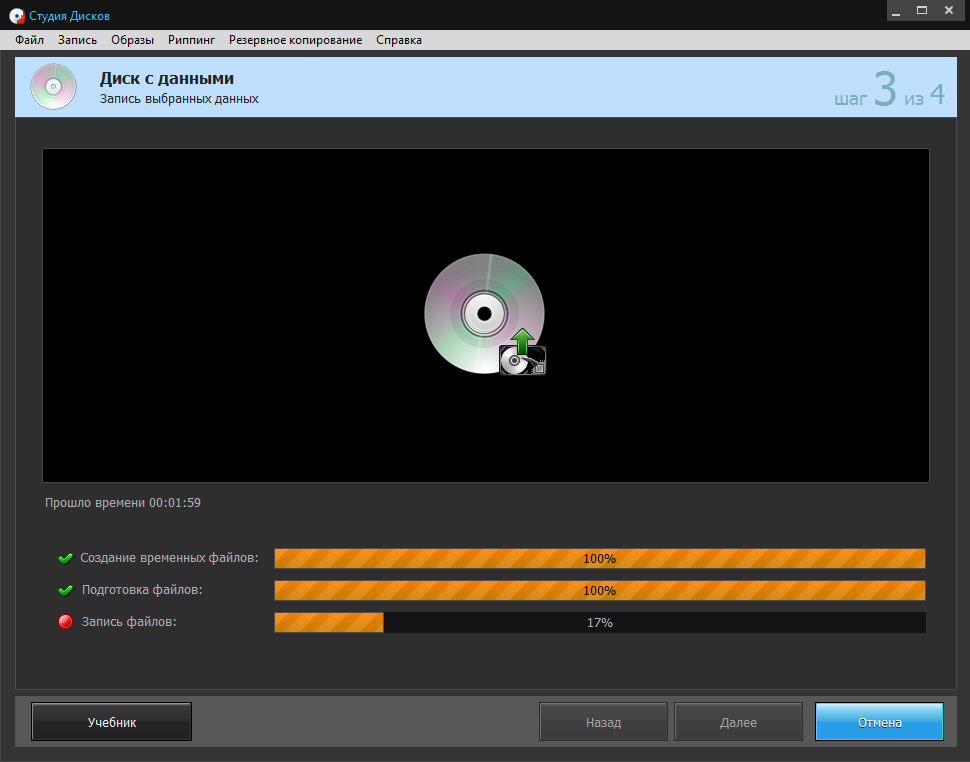Viewport: 970px width, 762px height.
Task: Click the Студия Дисков app icon in title bar
Action: 17,16
